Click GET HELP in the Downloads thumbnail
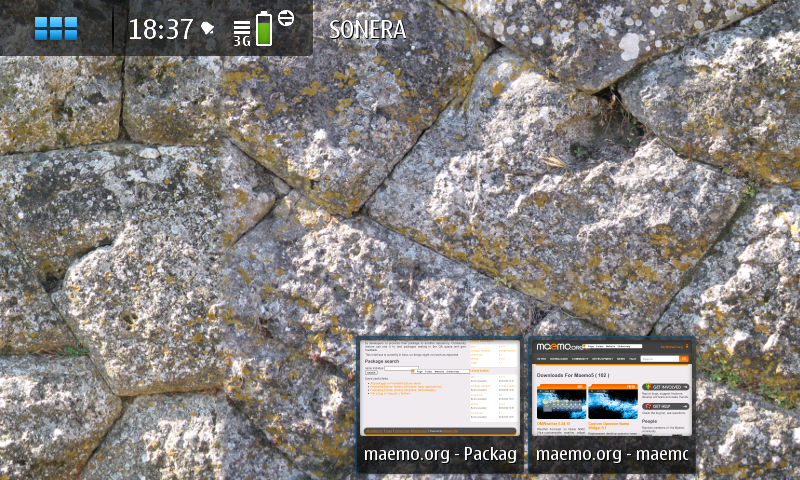This screenshot has height=480, width=800. point(664,406)
